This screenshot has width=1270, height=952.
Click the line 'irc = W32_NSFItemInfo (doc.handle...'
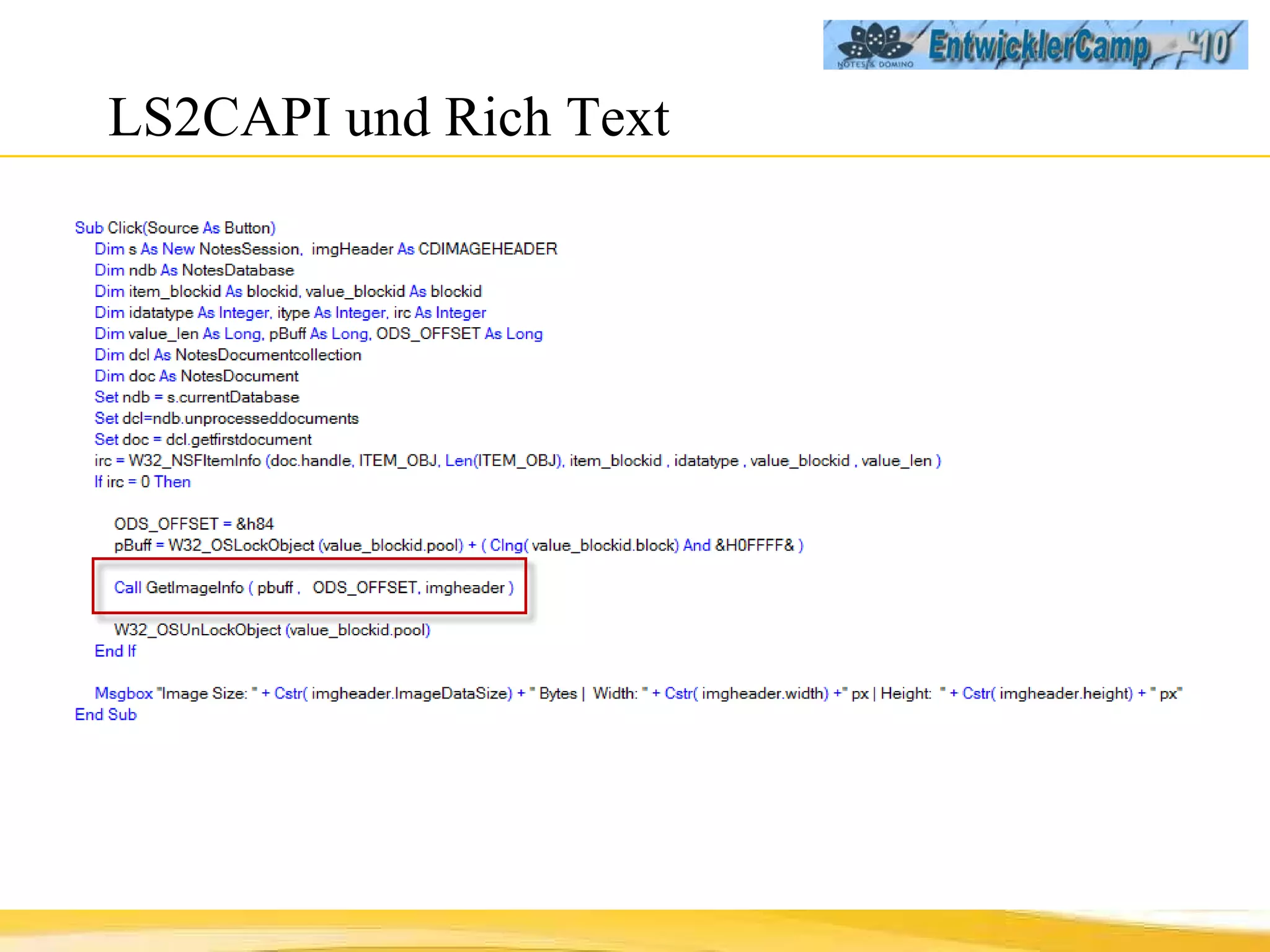(518, 461)
